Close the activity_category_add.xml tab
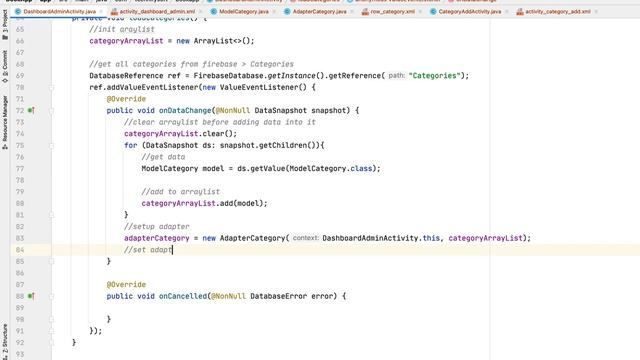Viewport: 640px width, 360px height. pos(596,12)
